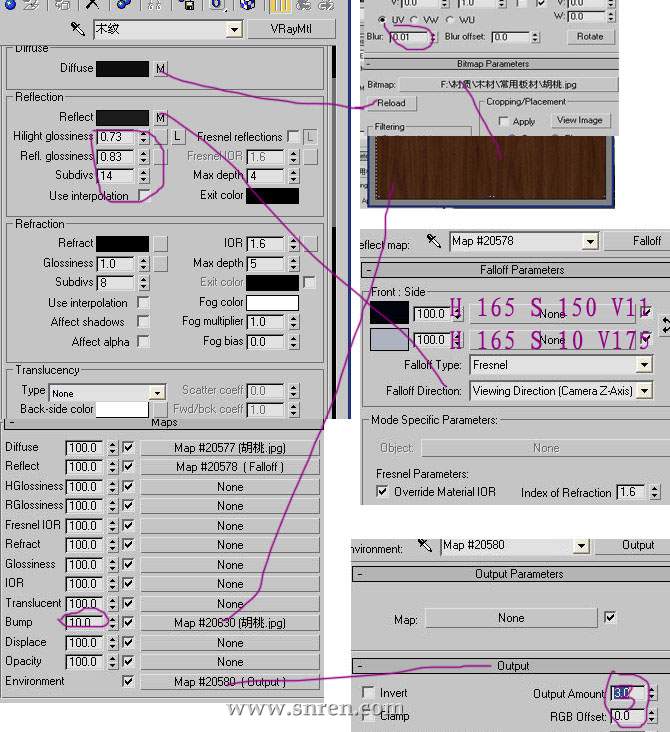Click the reflection Subdivs 14 spinner arrows
The height and width of the screenshot is (732, 670).
point(144,176)
